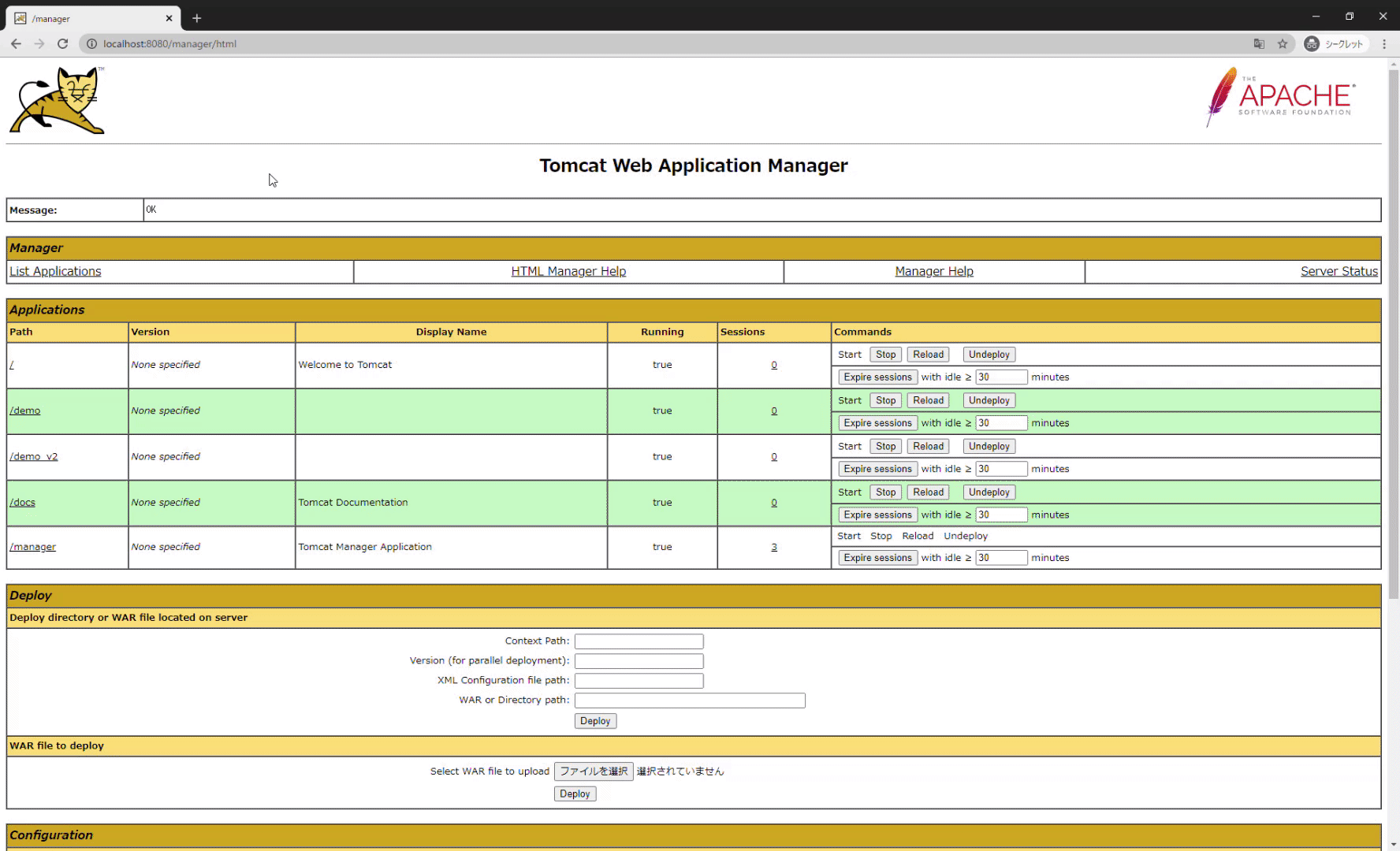Open HTML Manager Help
The image size is (1400, 851).
(568, 271)
